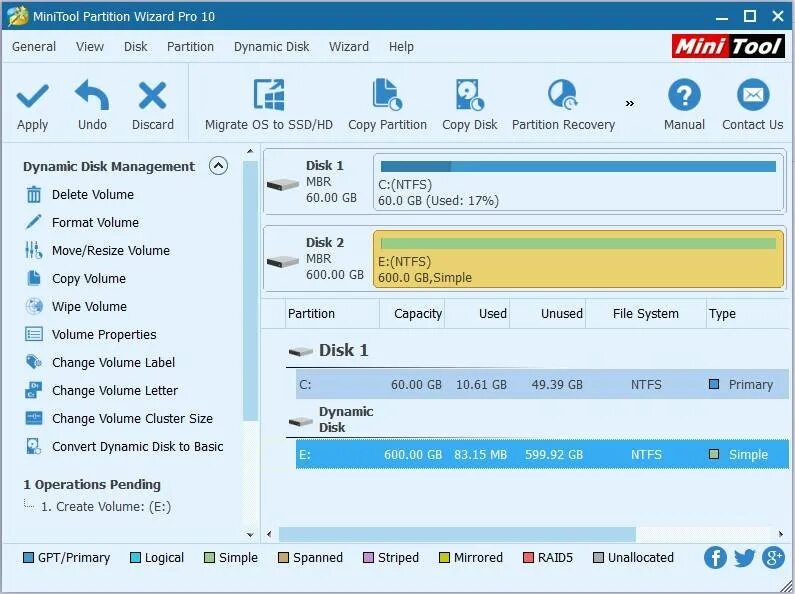The width and height of the screenshot is (795, 594).
Task: Click Disk 1 heading in partition list
Action: [343, 350]
